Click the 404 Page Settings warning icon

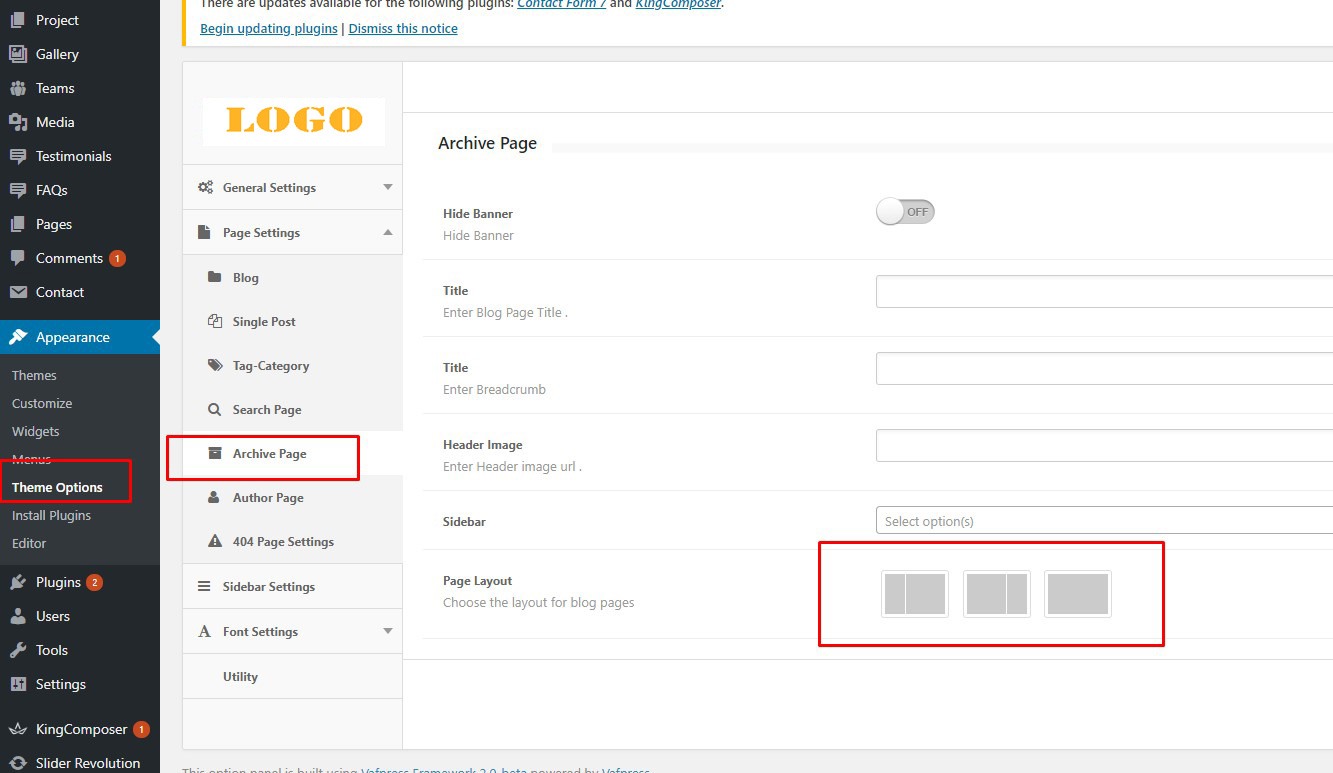(215, 542)
